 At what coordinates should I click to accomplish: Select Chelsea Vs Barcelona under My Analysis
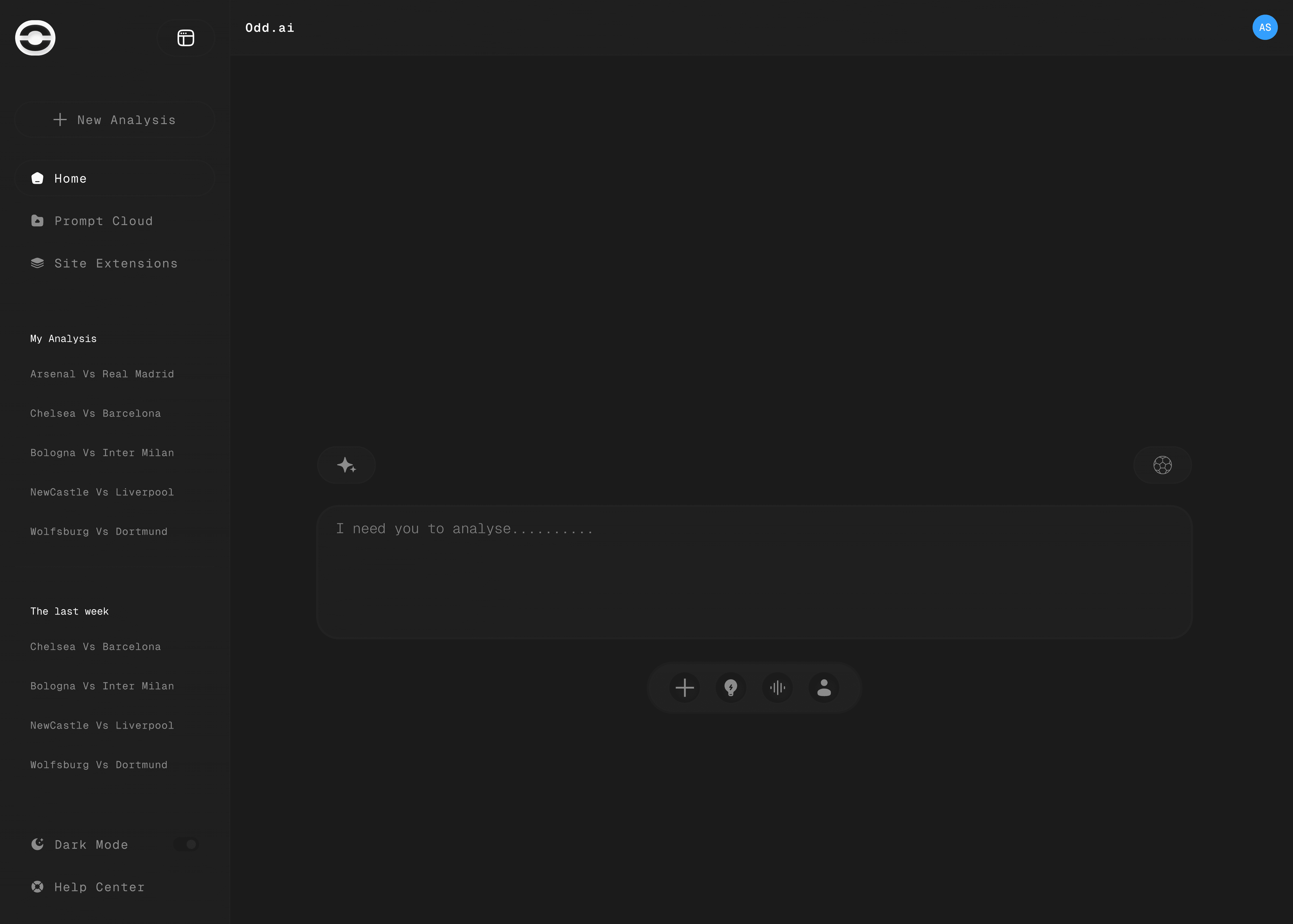click(96, 414)
